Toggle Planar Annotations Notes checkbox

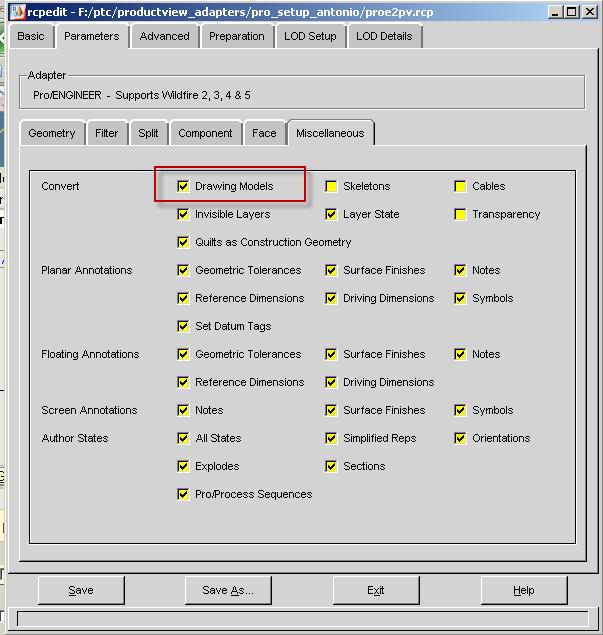[x=460, y=270]
